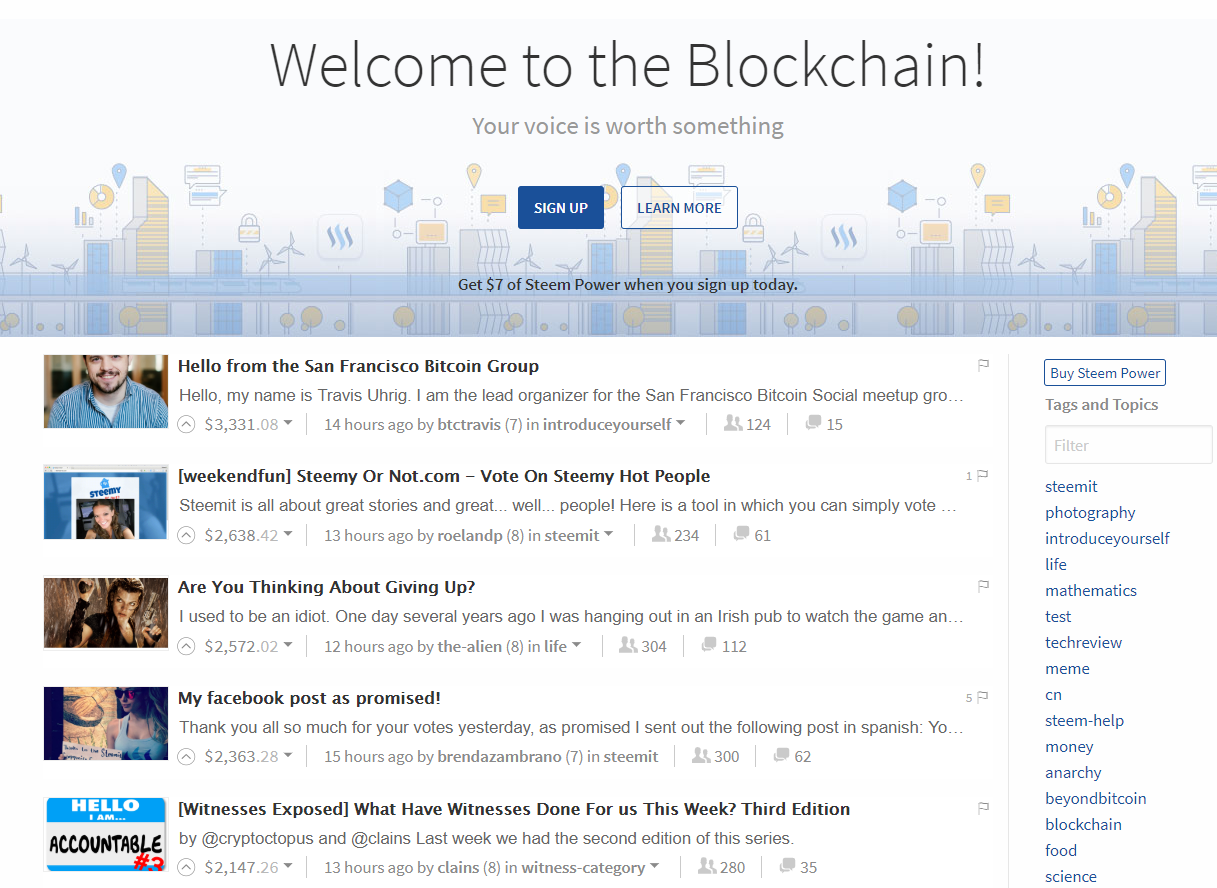This screenshot has height=888, width=1217.
Task: Open the Witnesses Exposed post title
Action: (x=514, y=809)
